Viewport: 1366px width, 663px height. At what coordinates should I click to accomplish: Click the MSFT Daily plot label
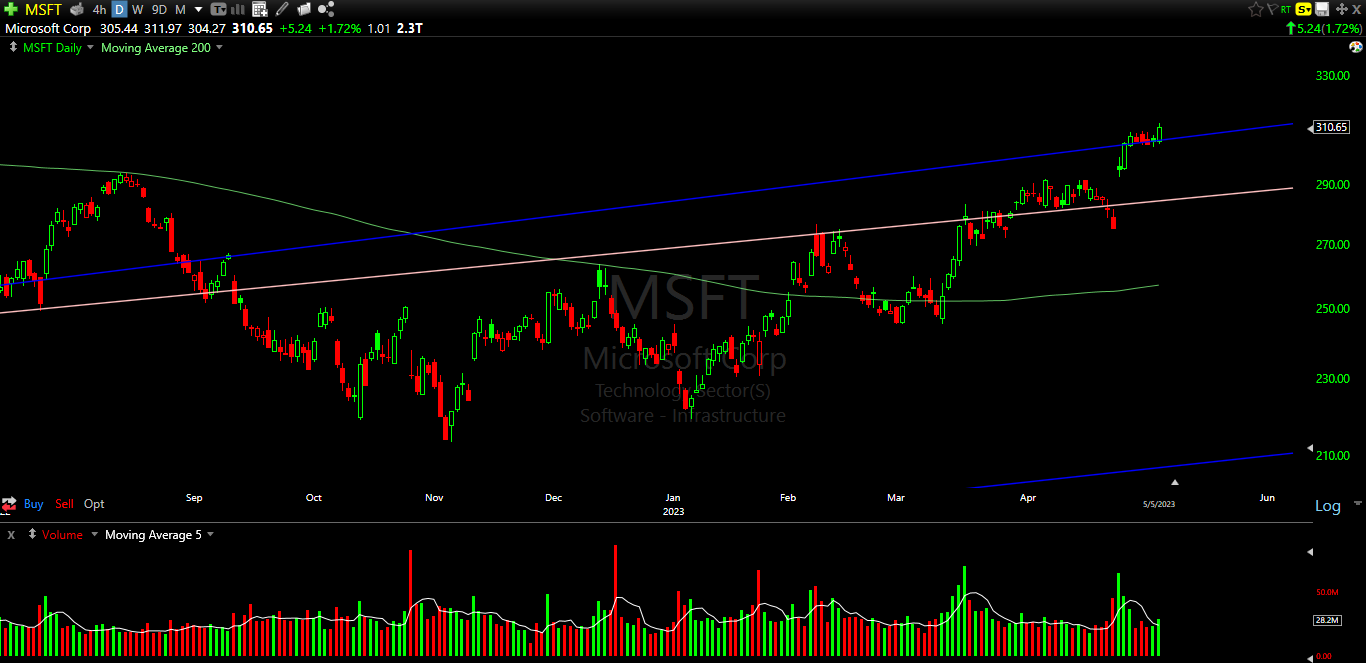coord(52,47)
